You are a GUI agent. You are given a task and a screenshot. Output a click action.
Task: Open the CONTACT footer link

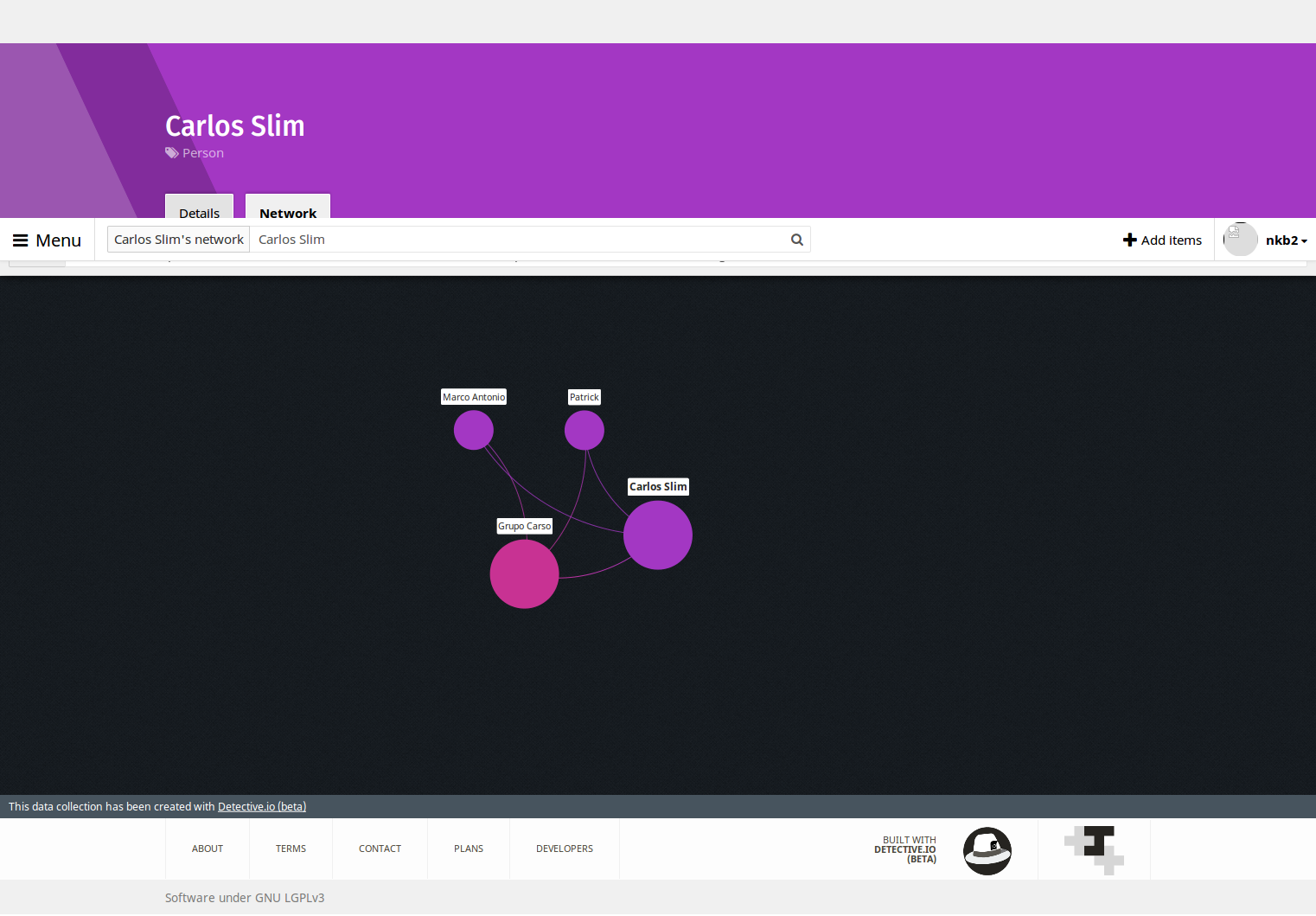pyautogui.click(x=380, y=849)
